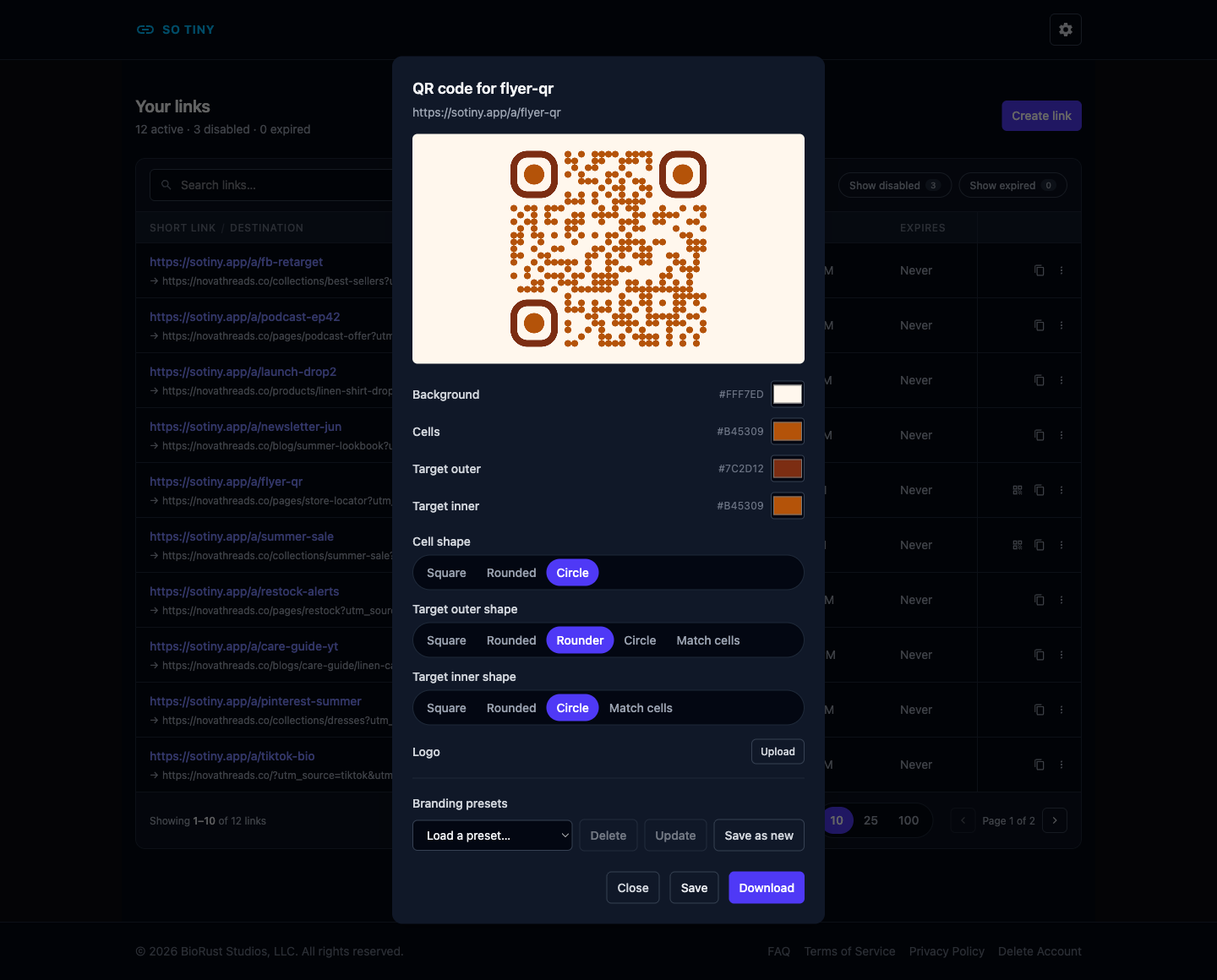Click the QR code preview image

point(608,249)
